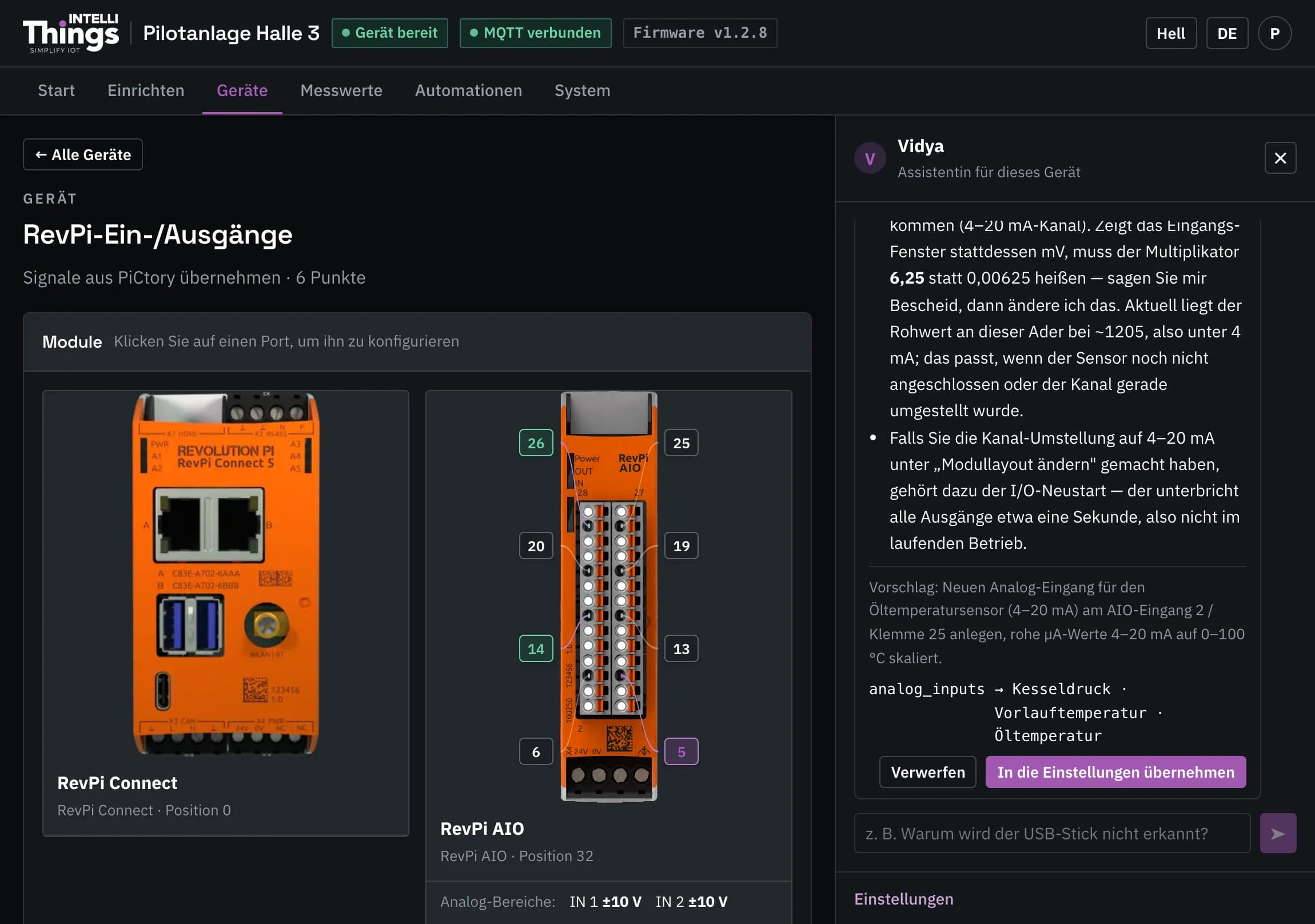Image resolution: width=1315 pixels, height=924 pixels.
Task: Select the Geräte tab
Action: (x=242, y=90)
